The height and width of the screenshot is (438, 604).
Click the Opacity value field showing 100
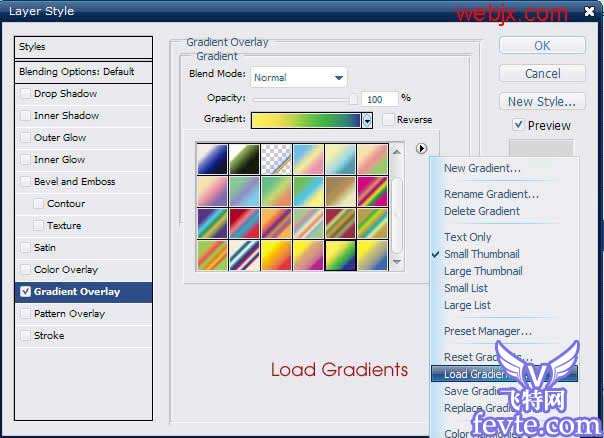click(x=379, y=99)
